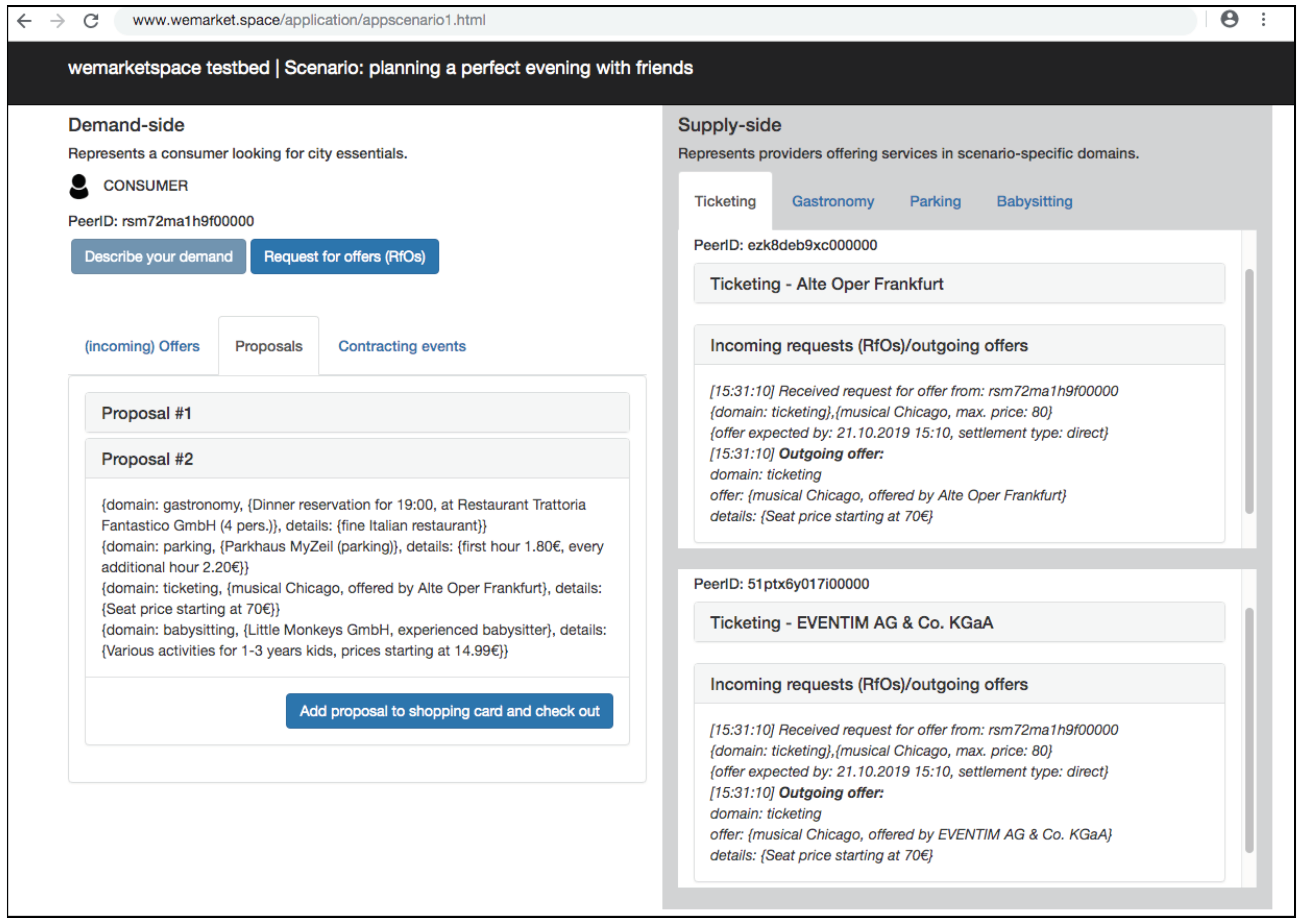Viewport: 1303px width, 924px height.
Task: Add proposal to shopping card and check out
Action: [x=449, y=711]
